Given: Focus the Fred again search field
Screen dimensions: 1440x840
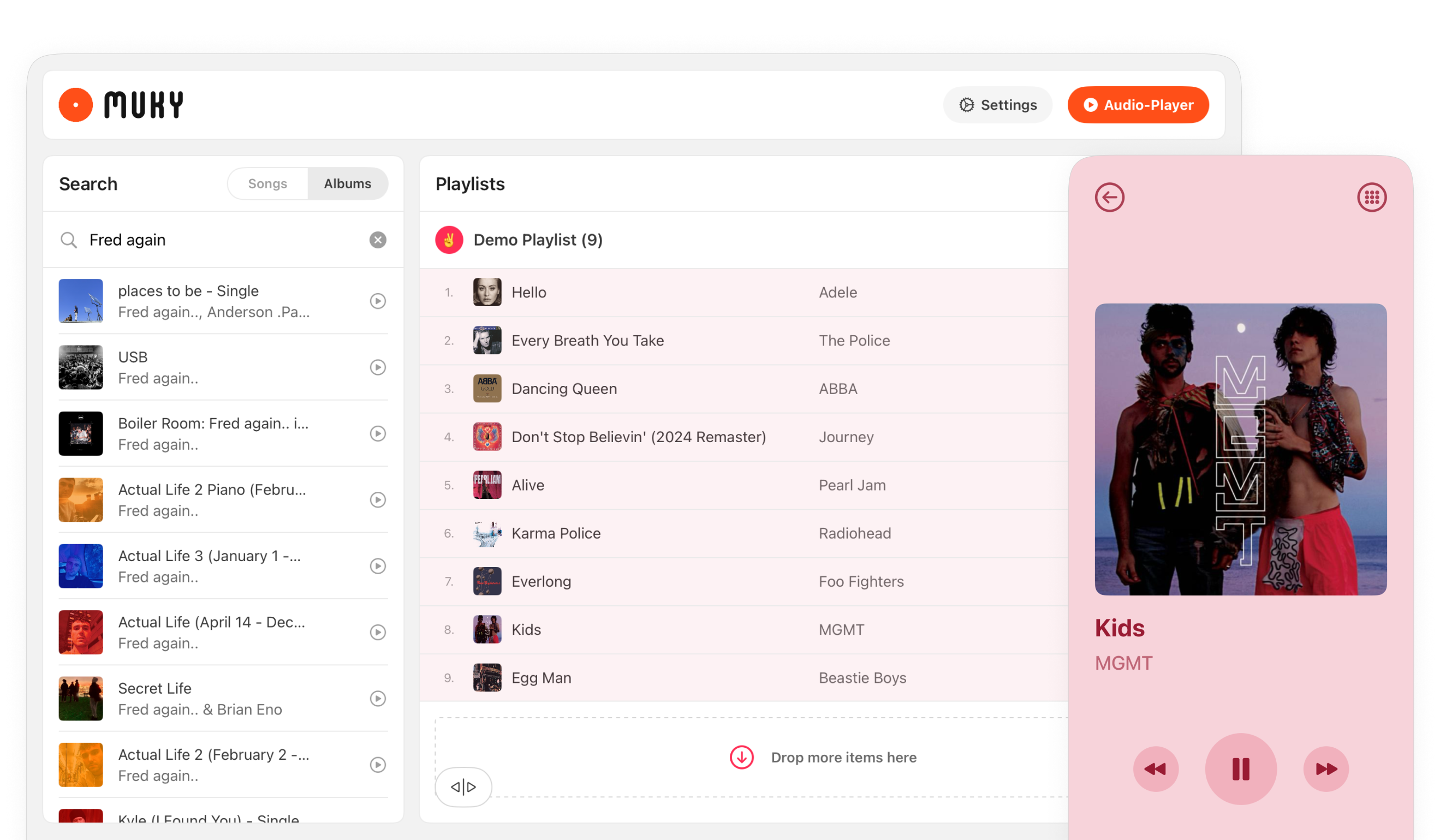Looking at the screenshot, I should tap(223, 240).
